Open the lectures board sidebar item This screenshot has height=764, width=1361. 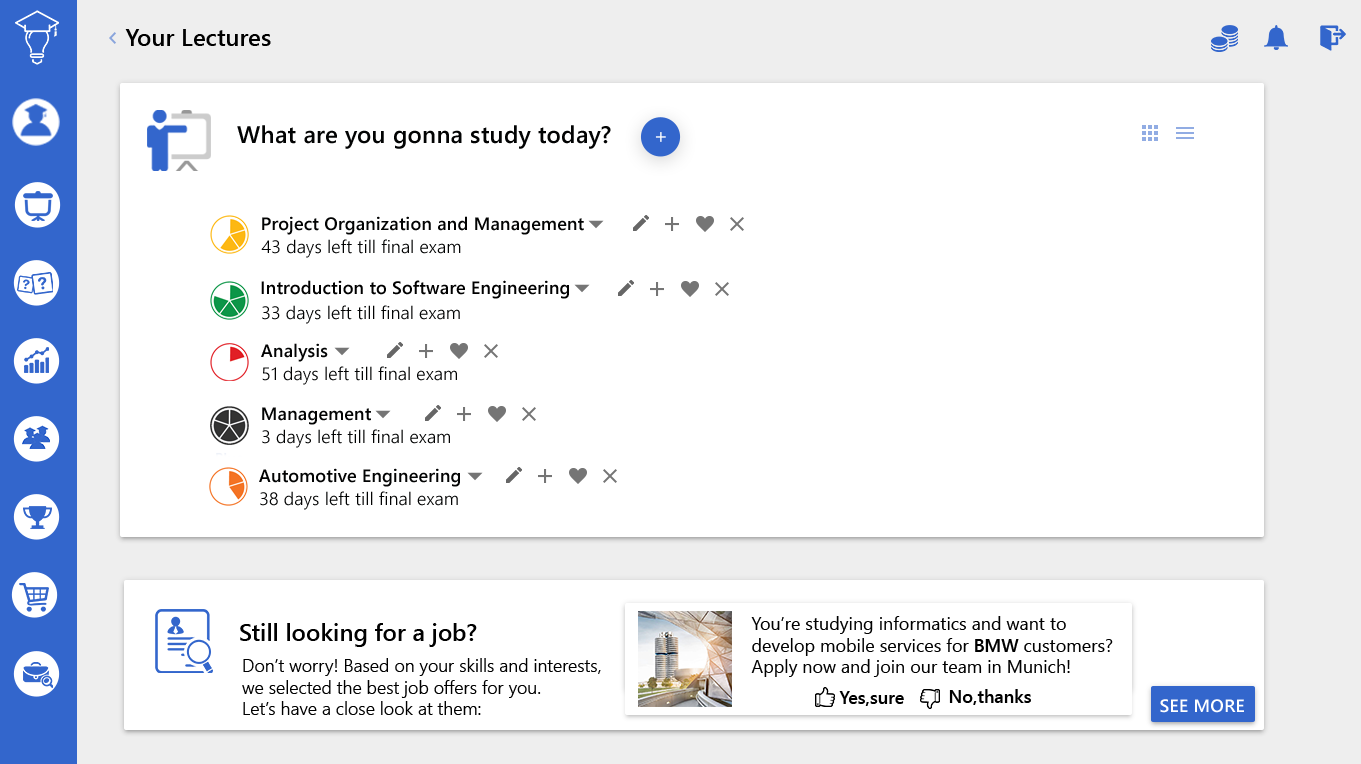pos(37,205)
